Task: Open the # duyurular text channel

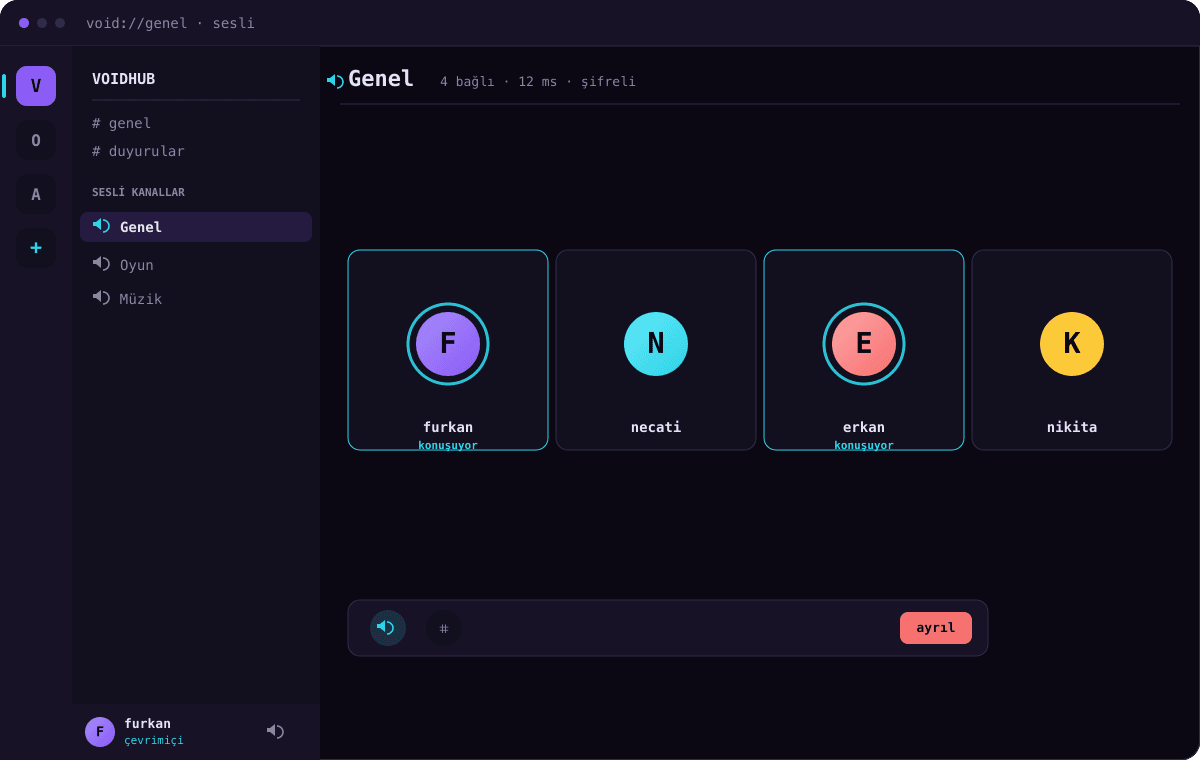Action: (138, 151)
